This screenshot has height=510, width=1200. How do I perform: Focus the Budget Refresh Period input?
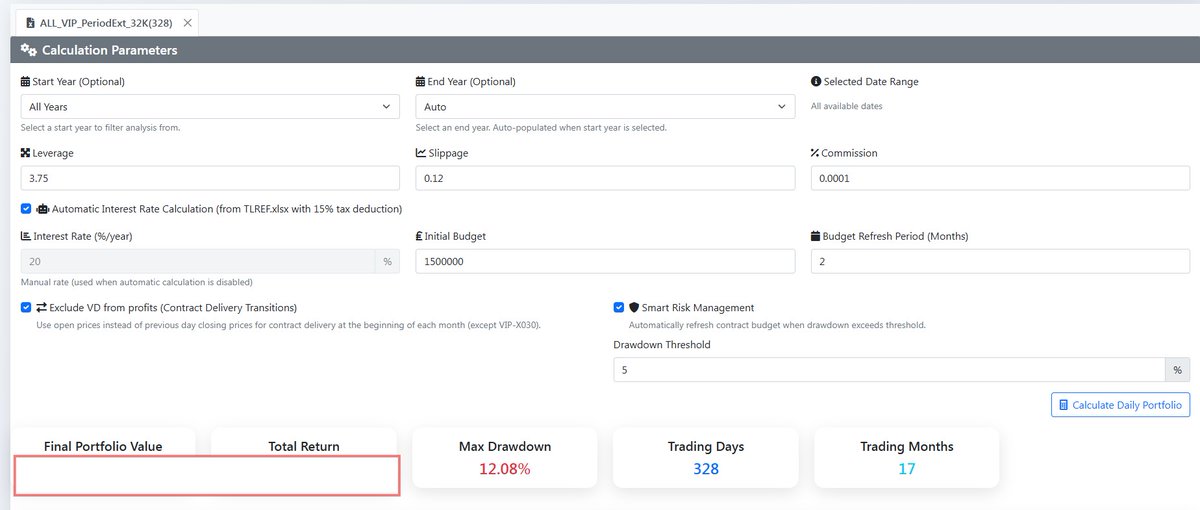coord(1000,261)
